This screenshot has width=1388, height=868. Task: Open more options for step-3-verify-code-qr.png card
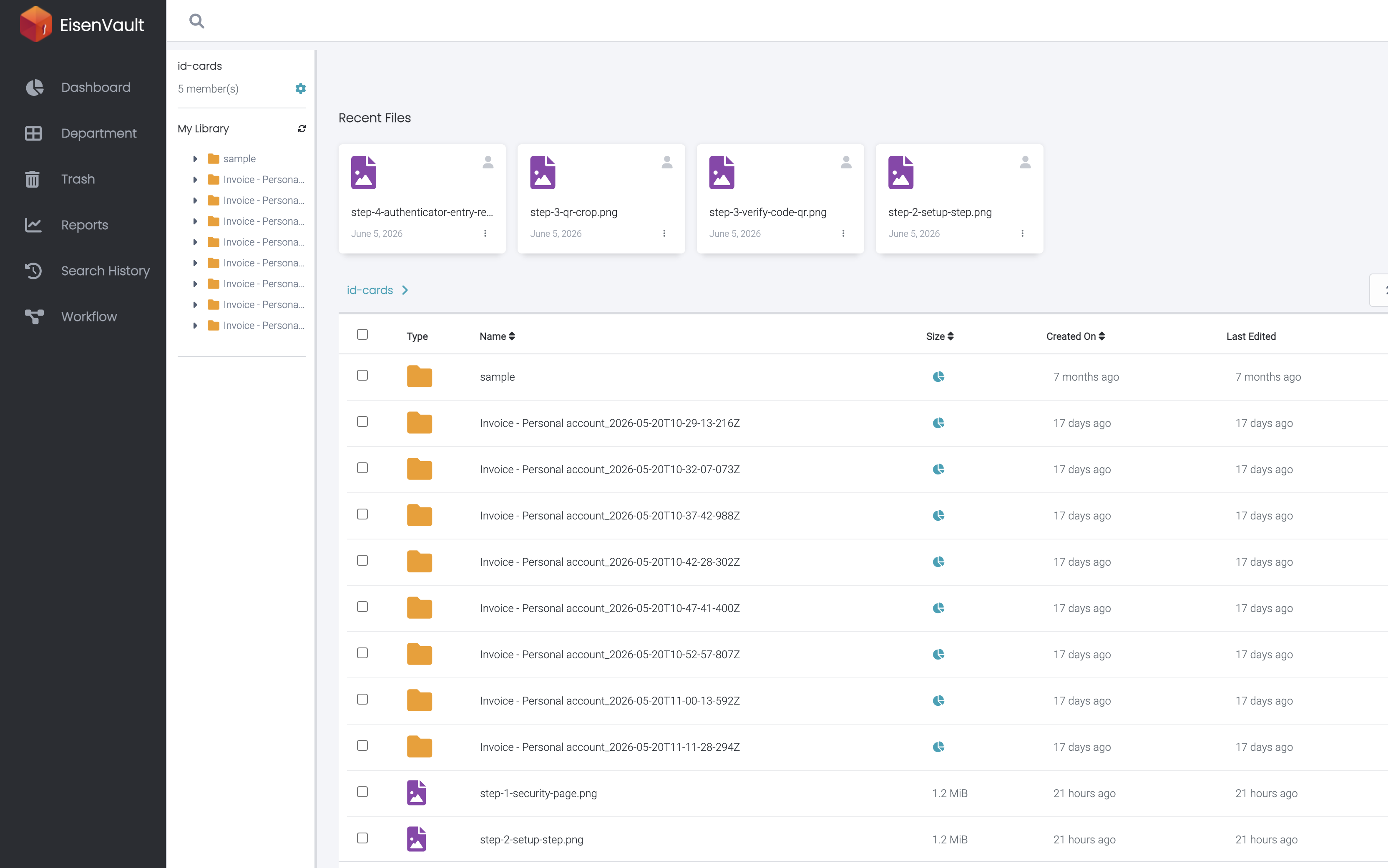pyautogui.click(x=843, y=233)
